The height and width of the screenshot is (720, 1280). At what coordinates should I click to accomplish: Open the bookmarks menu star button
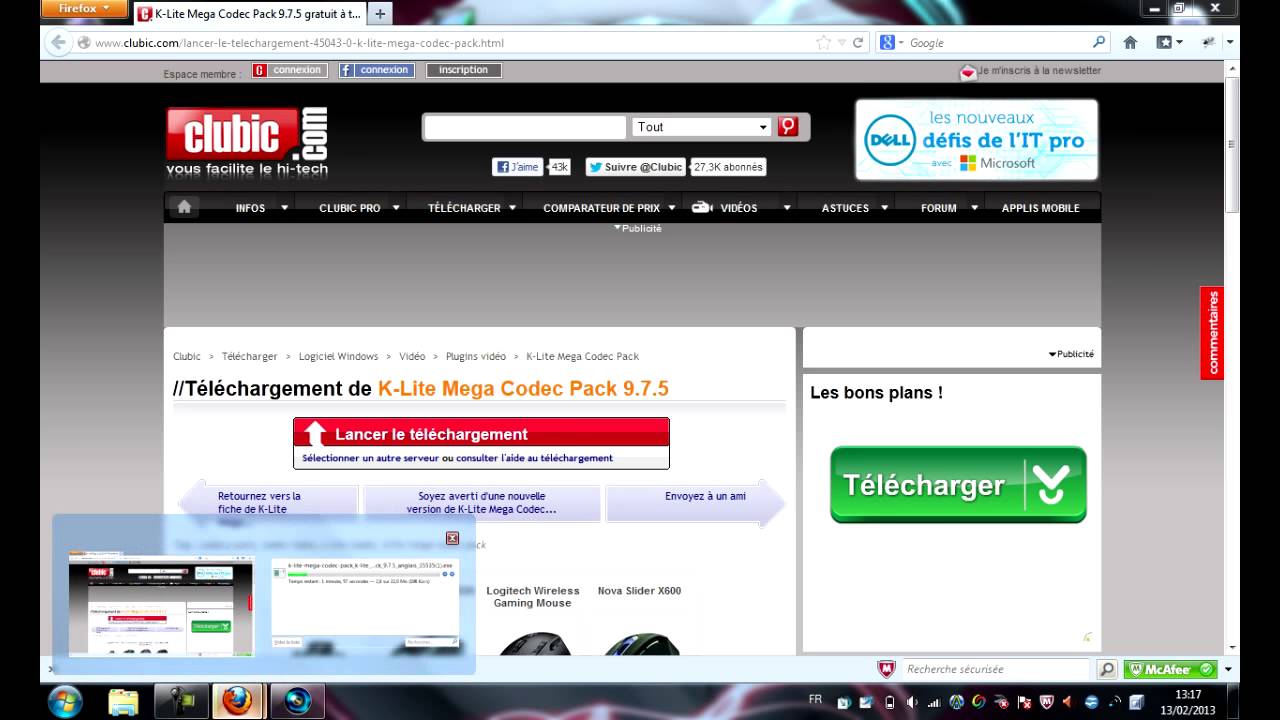pyautogui.click(x=1169, y=43)
